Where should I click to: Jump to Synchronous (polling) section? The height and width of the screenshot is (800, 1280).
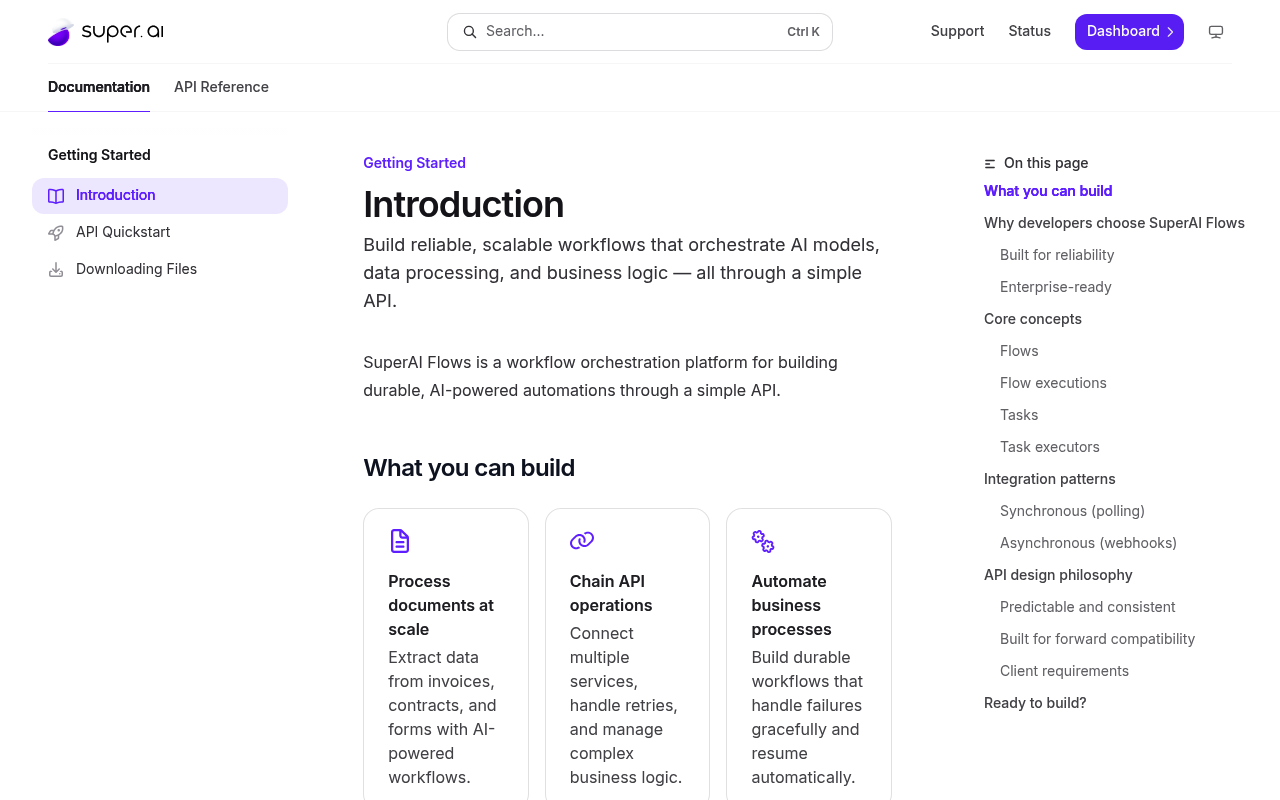click(x=1072, y=511)
